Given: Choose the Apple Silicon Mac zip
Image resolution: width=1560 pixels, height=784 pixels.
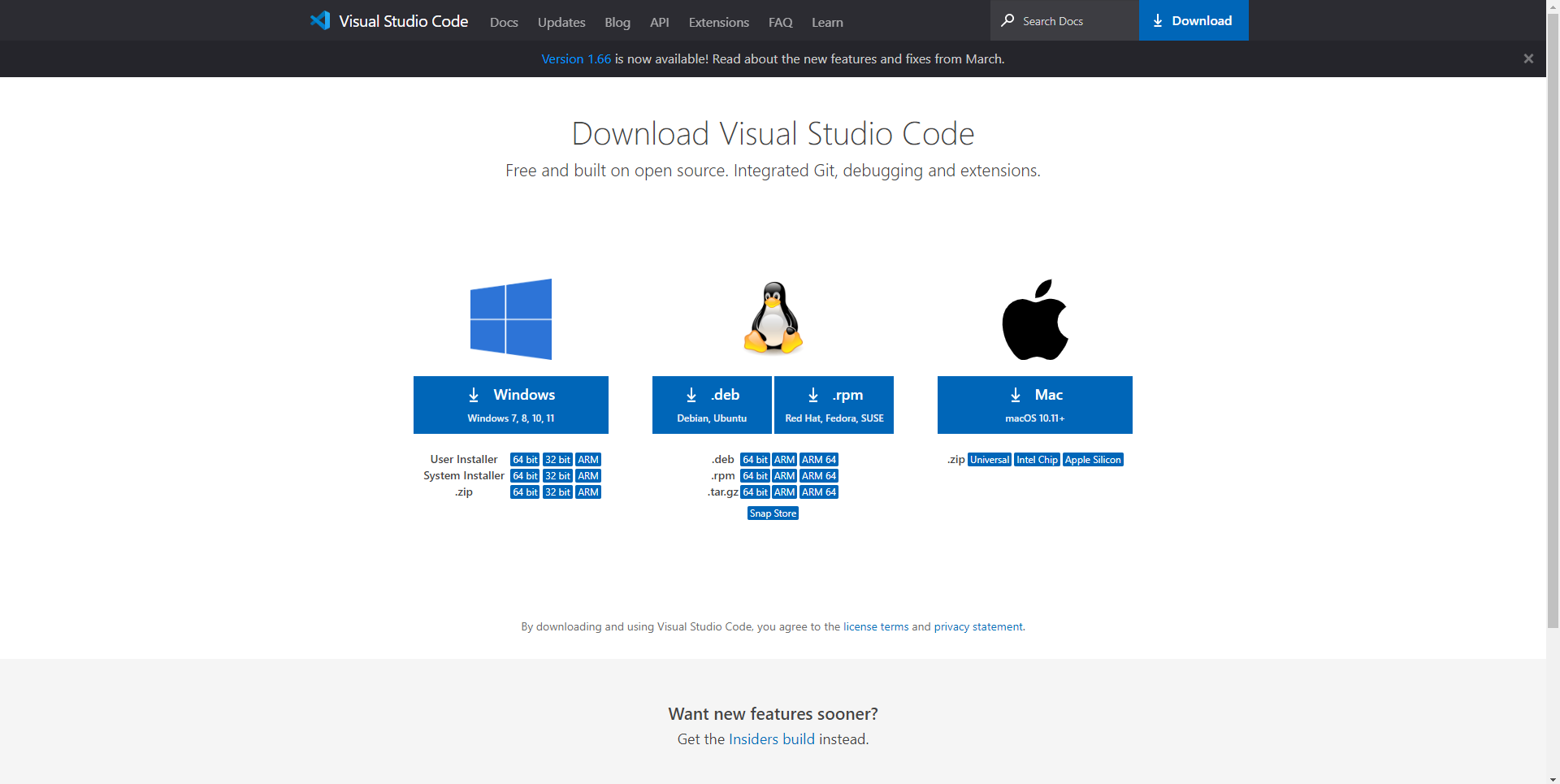Looking at the screenshot, I should [1093, 460].
